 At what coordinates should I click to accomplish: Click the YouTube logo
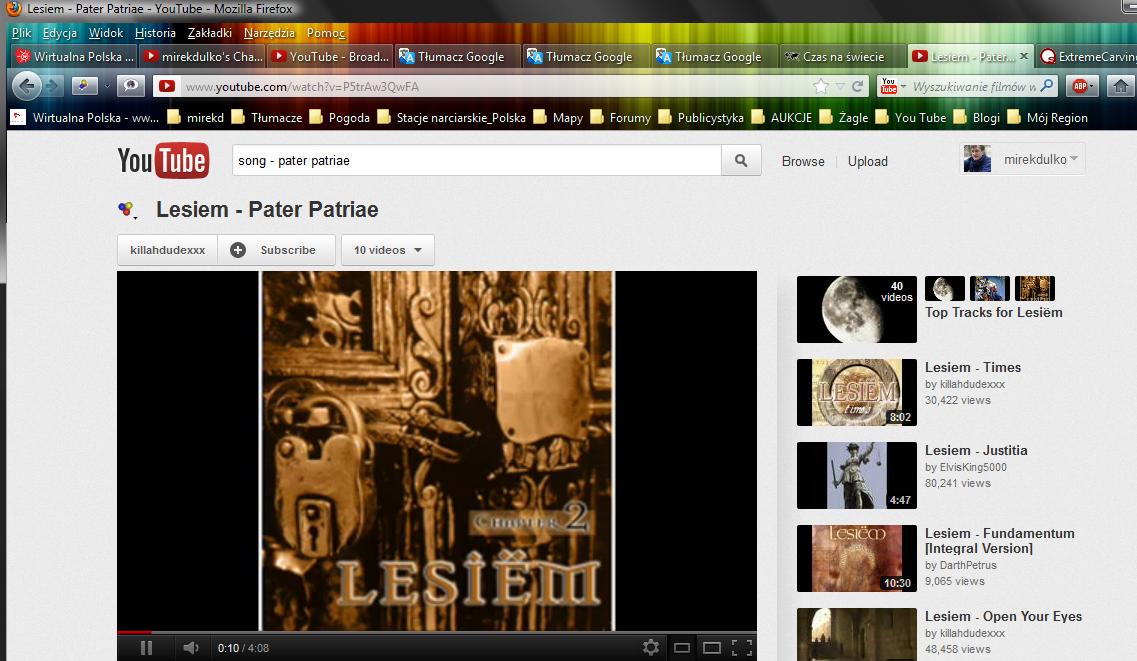point(162,160)
